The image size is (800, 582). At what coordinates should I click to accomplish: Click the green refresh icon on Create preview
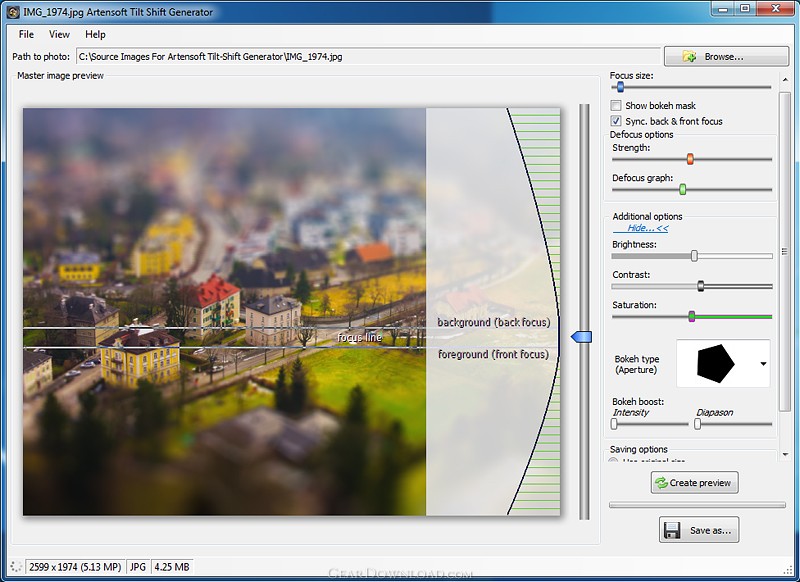click(661, 483)
